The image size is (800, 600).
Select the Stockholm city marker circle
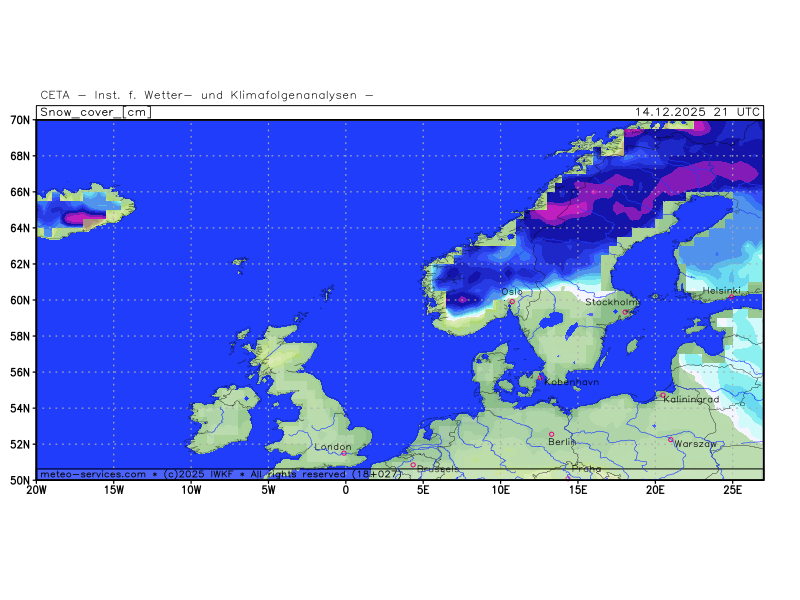(626, 312)
